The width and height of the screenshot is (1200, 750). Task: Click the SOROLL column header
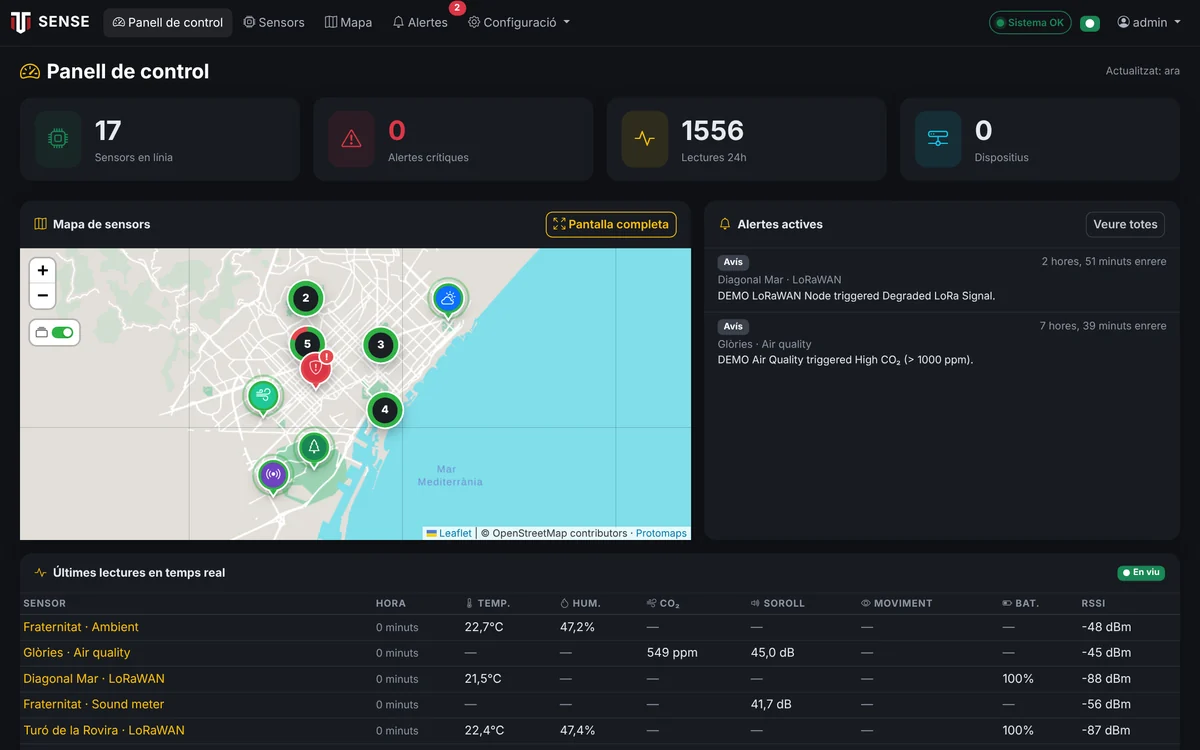click(778, 603)
